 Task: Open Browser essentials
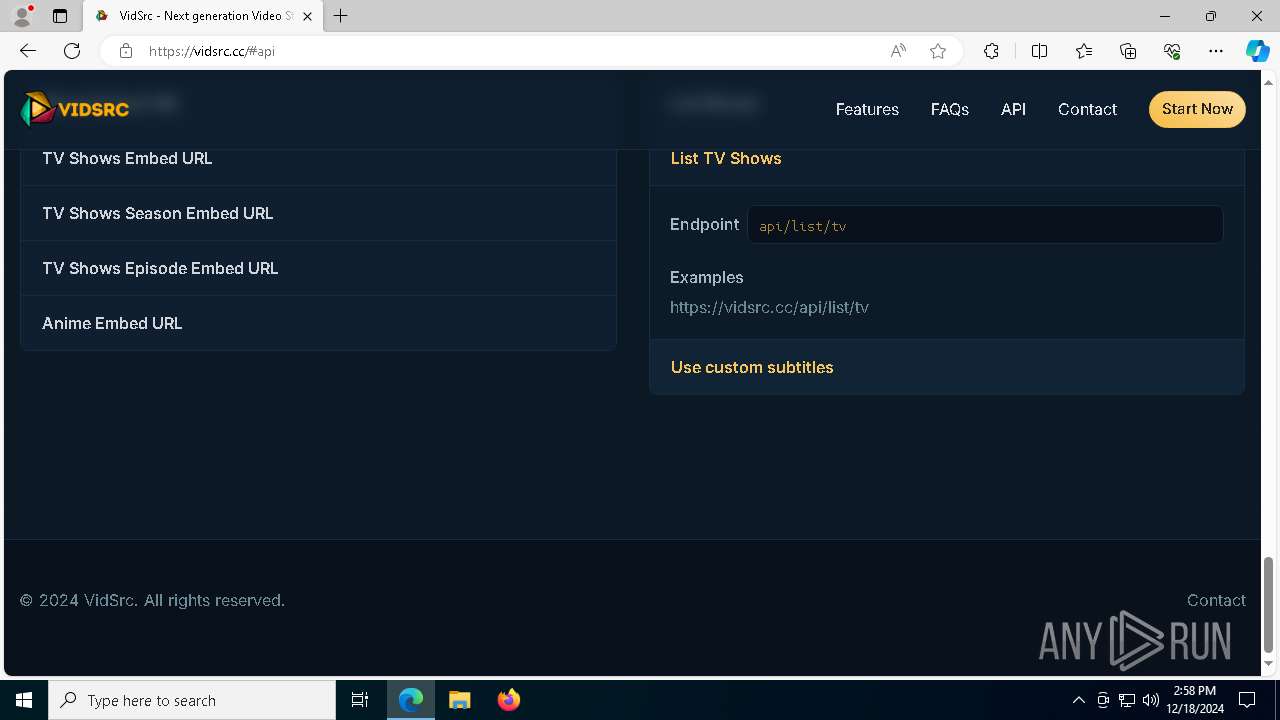1172,51
